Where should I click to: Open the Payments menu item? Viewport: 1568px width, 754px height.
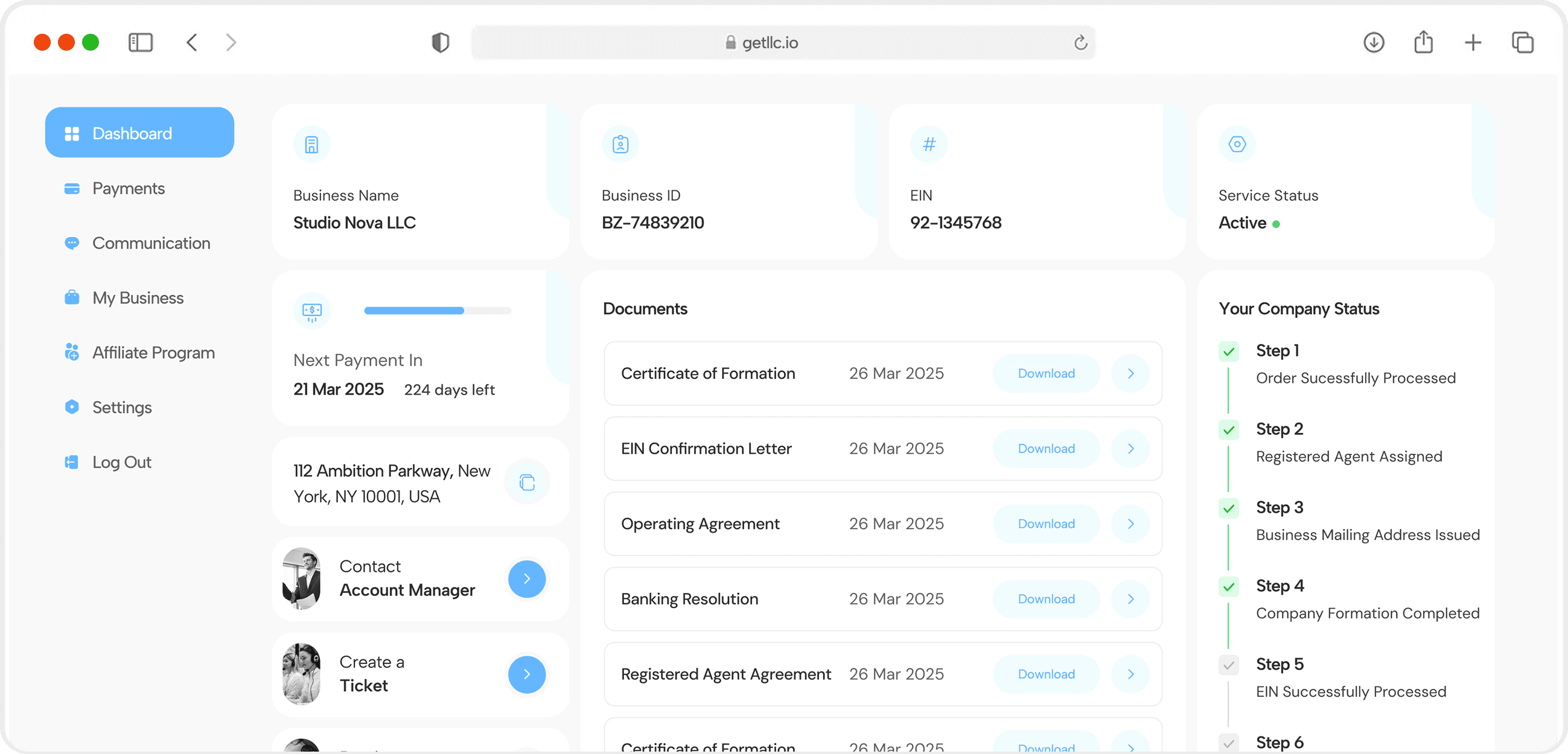point(129,189)
